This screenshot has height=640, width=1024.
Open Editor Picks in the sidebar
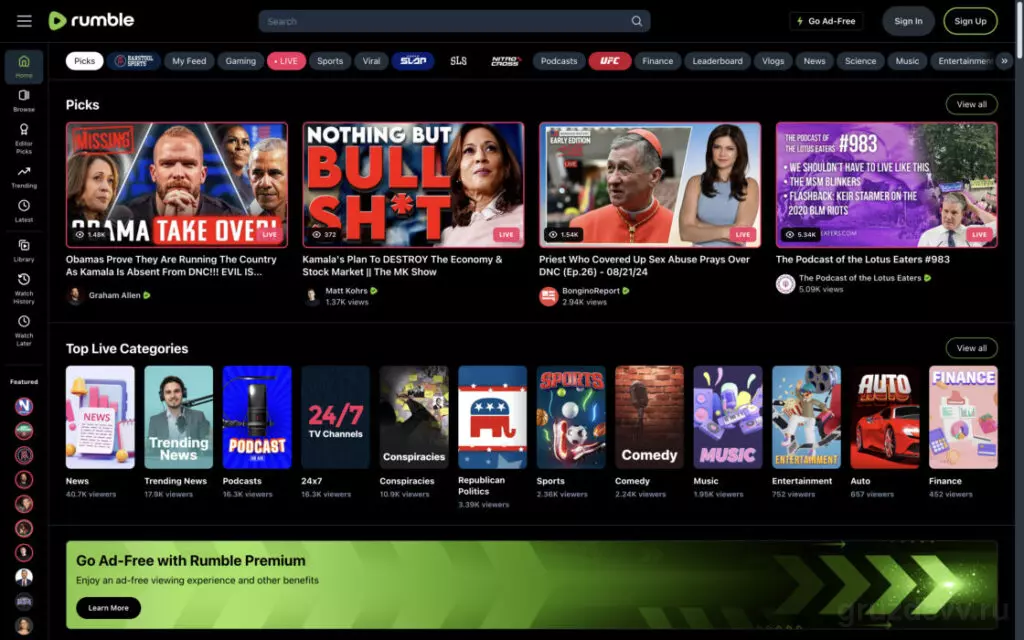point(24,138)
